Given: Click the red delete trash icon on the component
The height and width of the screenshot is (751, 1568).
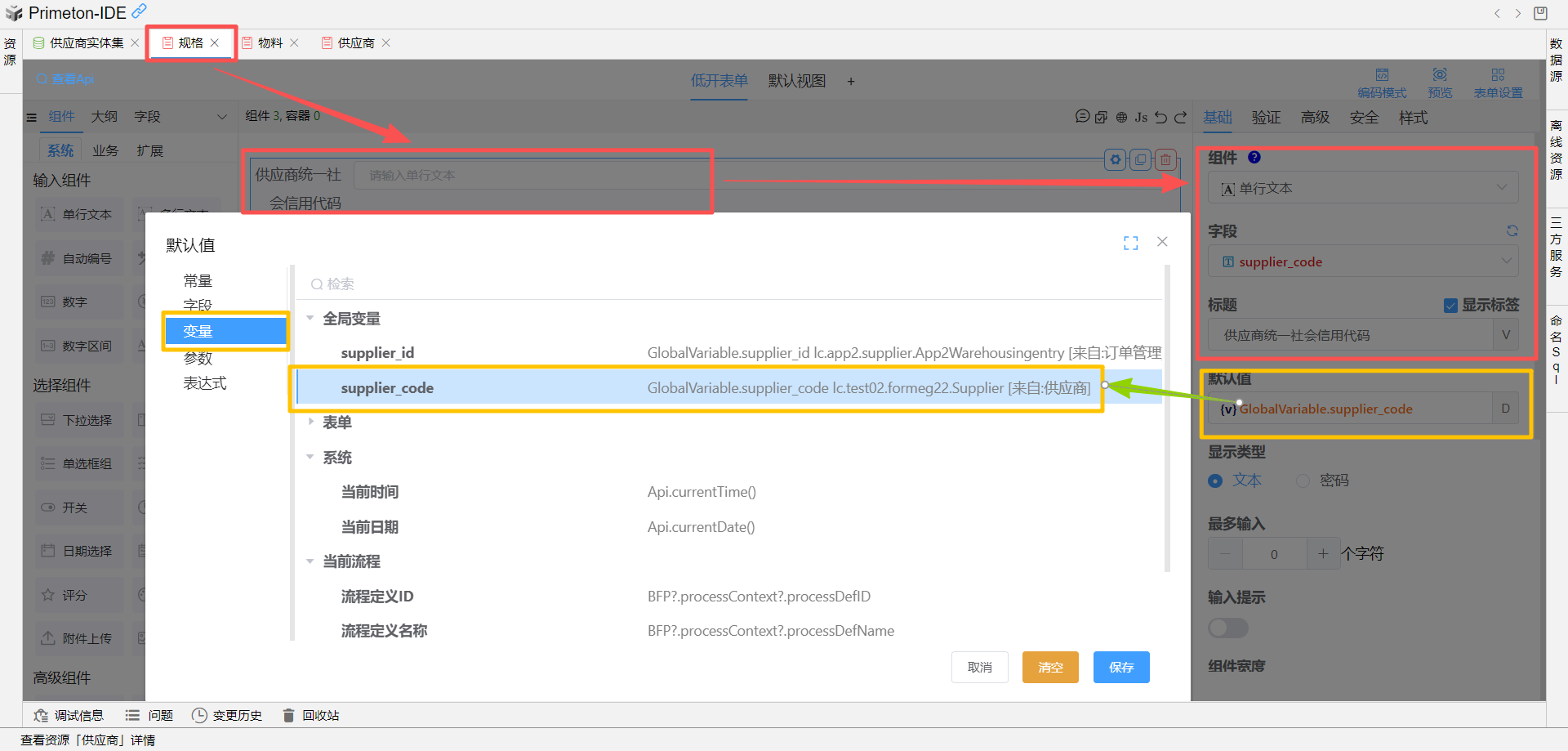Looking at the screenshot, I should [x=1165, y=159].
